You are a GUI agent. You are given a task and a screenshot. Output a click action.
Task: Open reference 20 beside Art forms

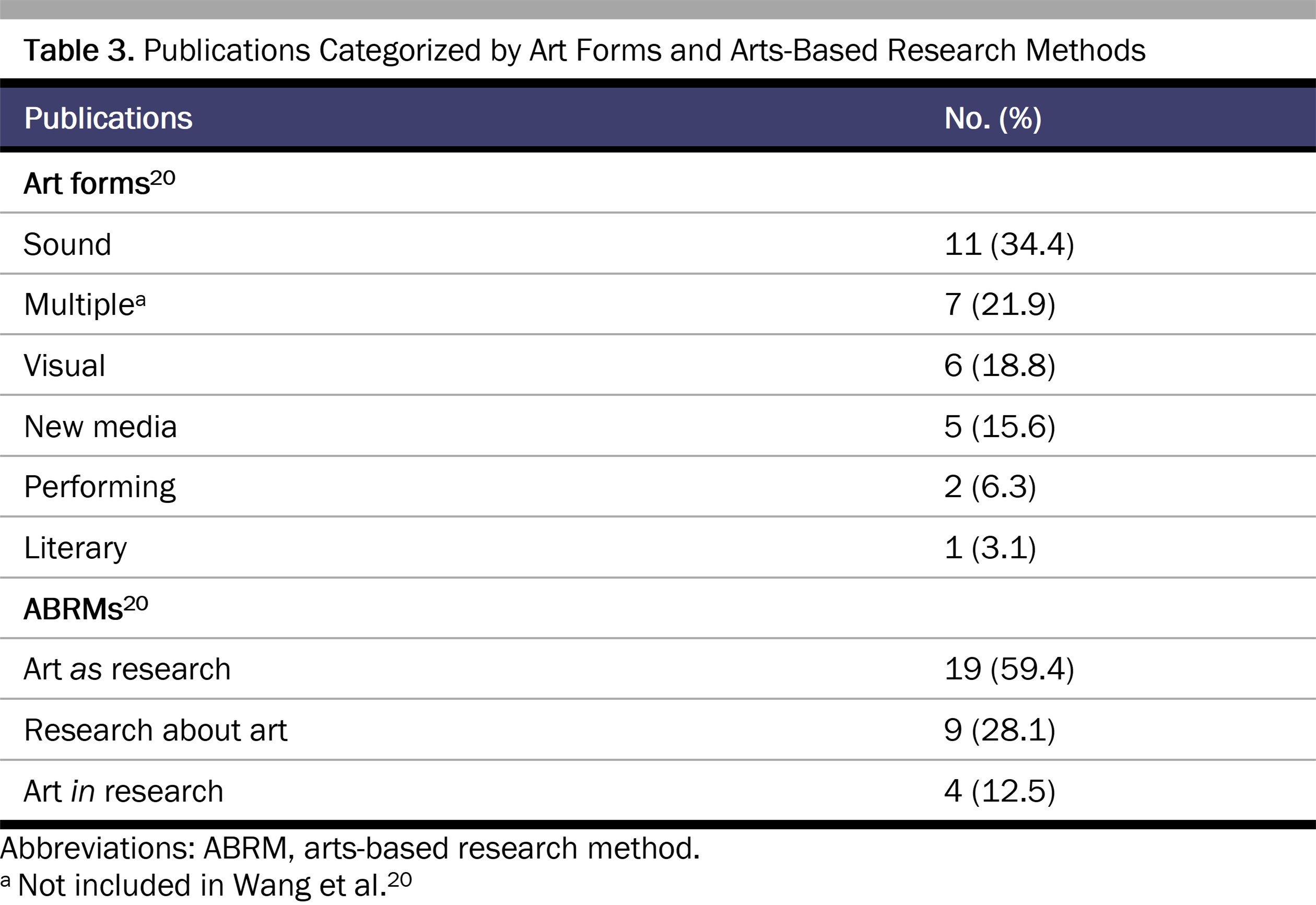click(x=163, y=178)
